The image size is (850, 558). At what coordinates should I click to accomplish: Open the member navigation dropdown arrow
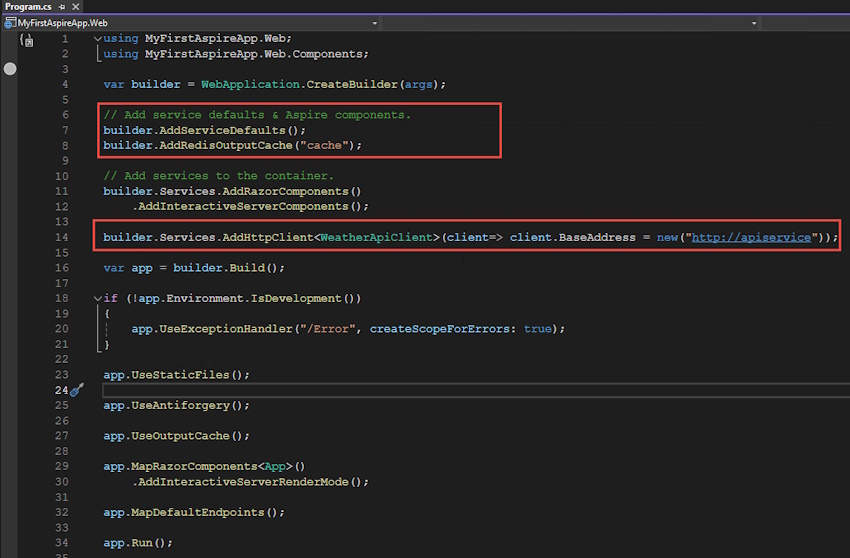tap(754, 23)
